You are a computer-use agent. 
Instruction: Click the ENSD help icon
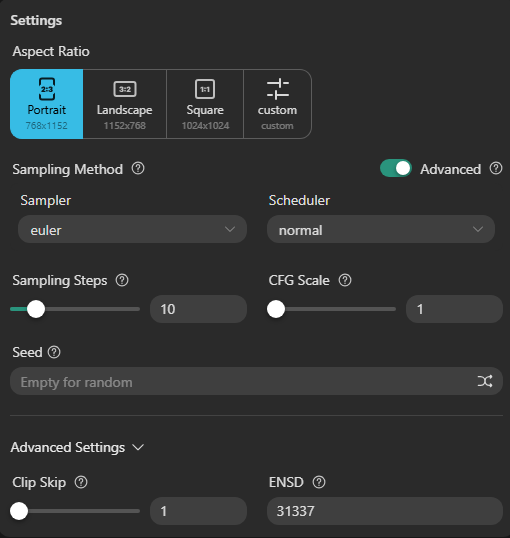click(319, 482)
